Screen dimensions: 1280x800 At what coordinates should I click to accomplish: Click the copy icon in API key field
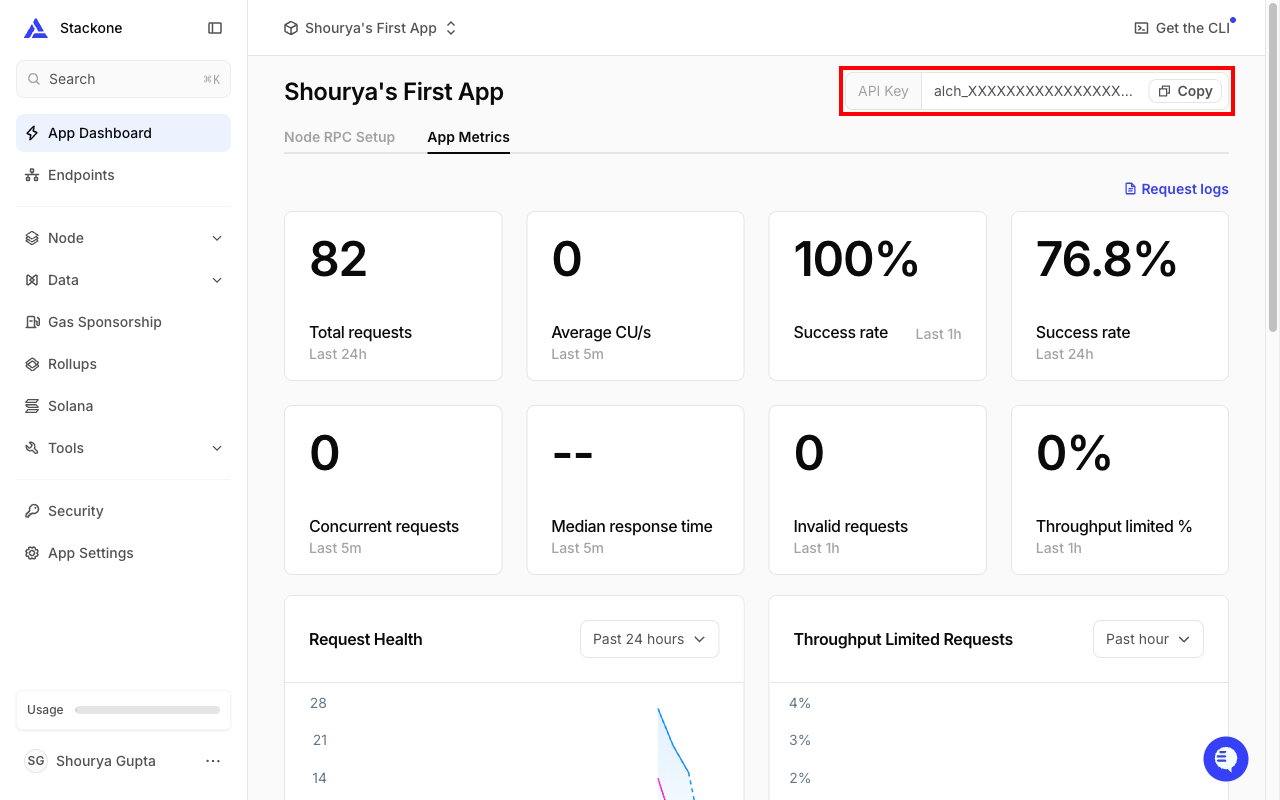(x=1164, y=91)
